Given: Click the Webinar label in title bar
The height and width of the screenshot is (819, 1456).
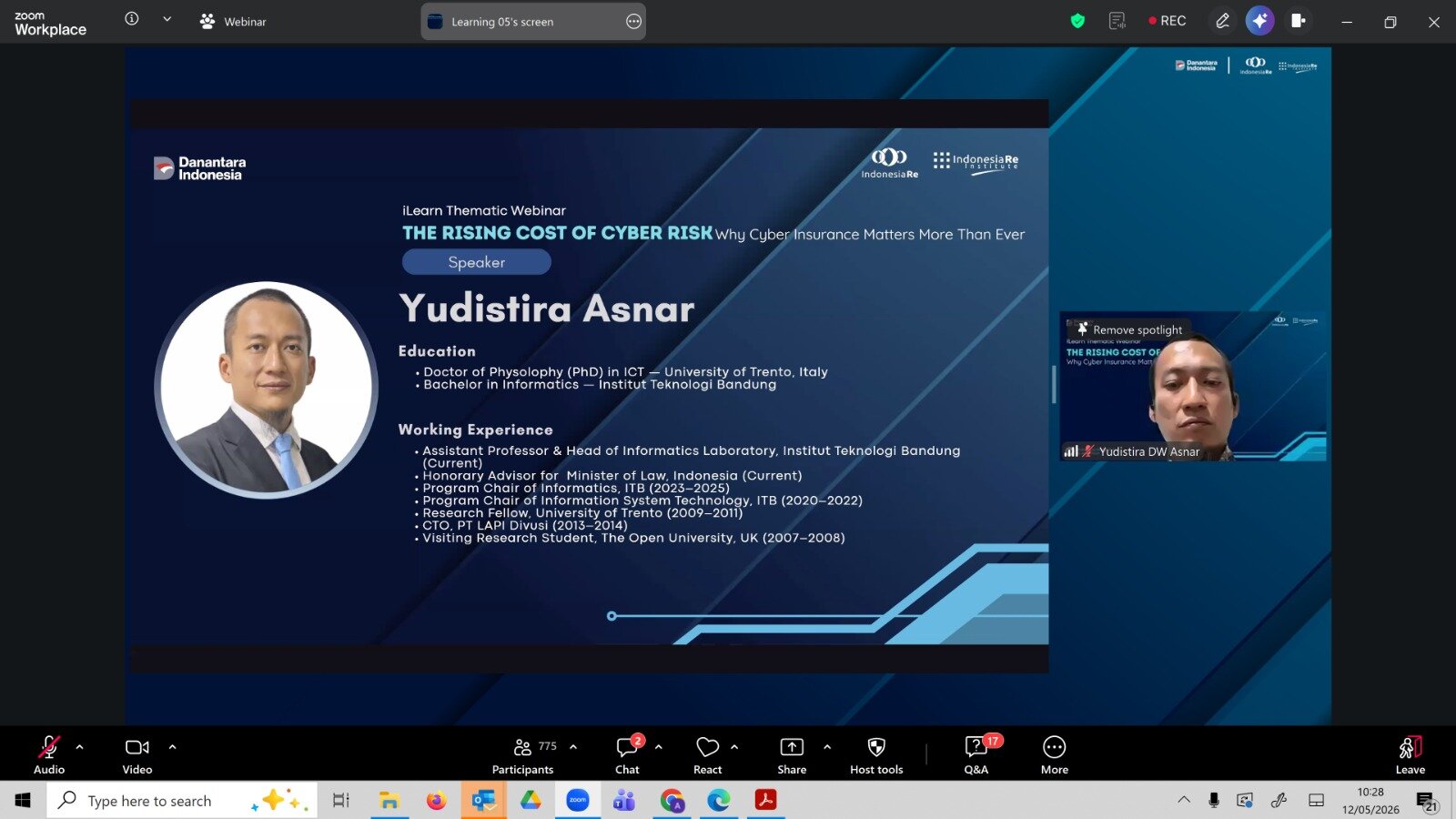Looking at the screenshot, I should (233, 21).
